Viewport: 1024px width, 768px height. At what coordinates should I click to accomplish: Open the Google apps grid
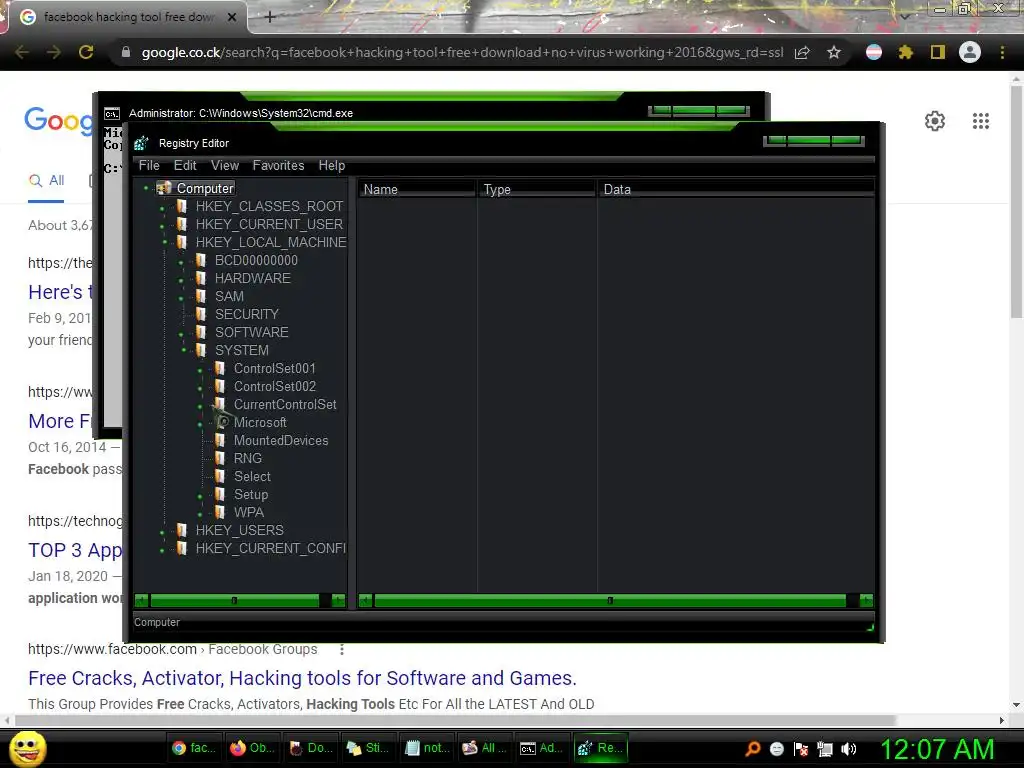[x=980, y=121]
